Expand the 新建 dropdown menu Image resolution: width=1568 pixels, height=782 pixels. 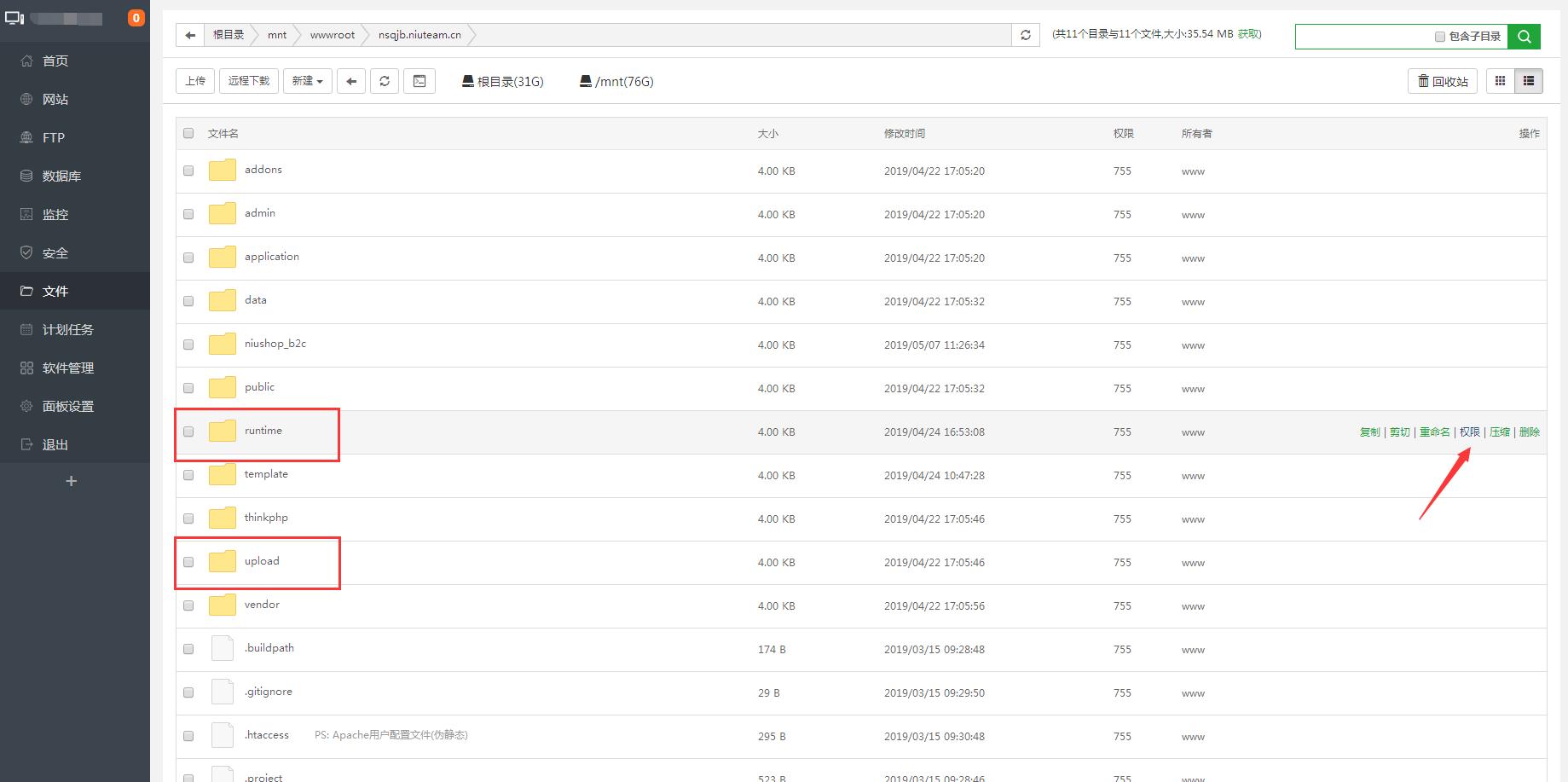(307, 81)
